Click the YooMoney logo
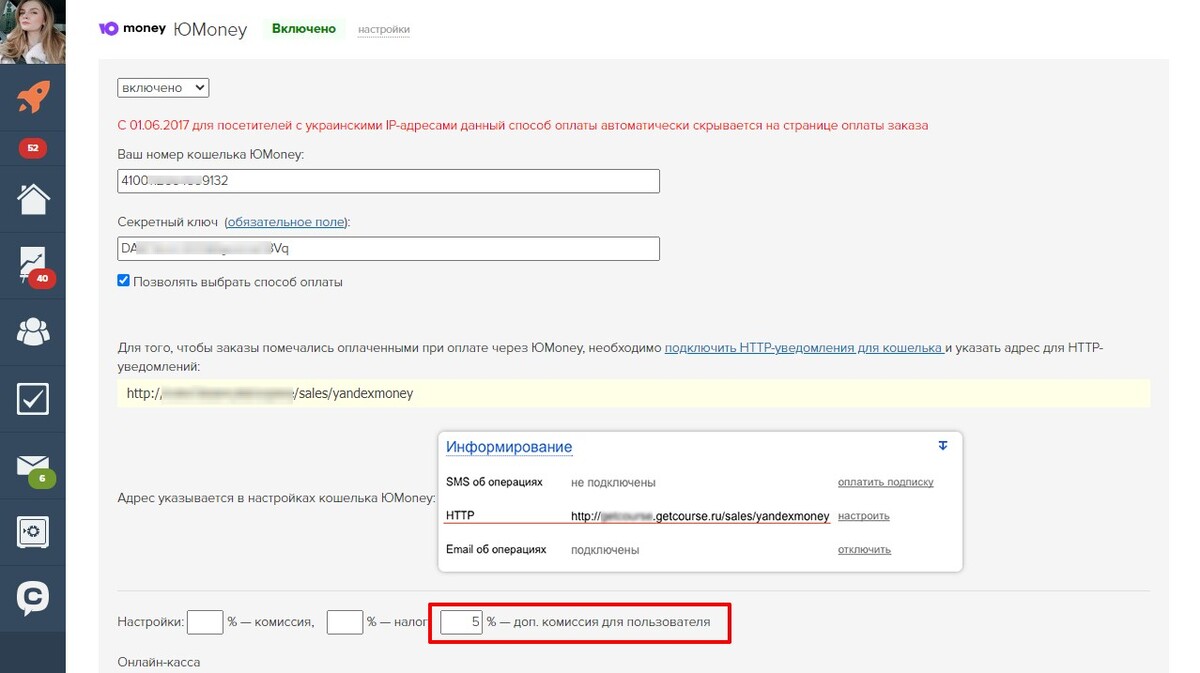Image resolution: width=1200 pixels, height=673 pixels. tap(132, 29)
